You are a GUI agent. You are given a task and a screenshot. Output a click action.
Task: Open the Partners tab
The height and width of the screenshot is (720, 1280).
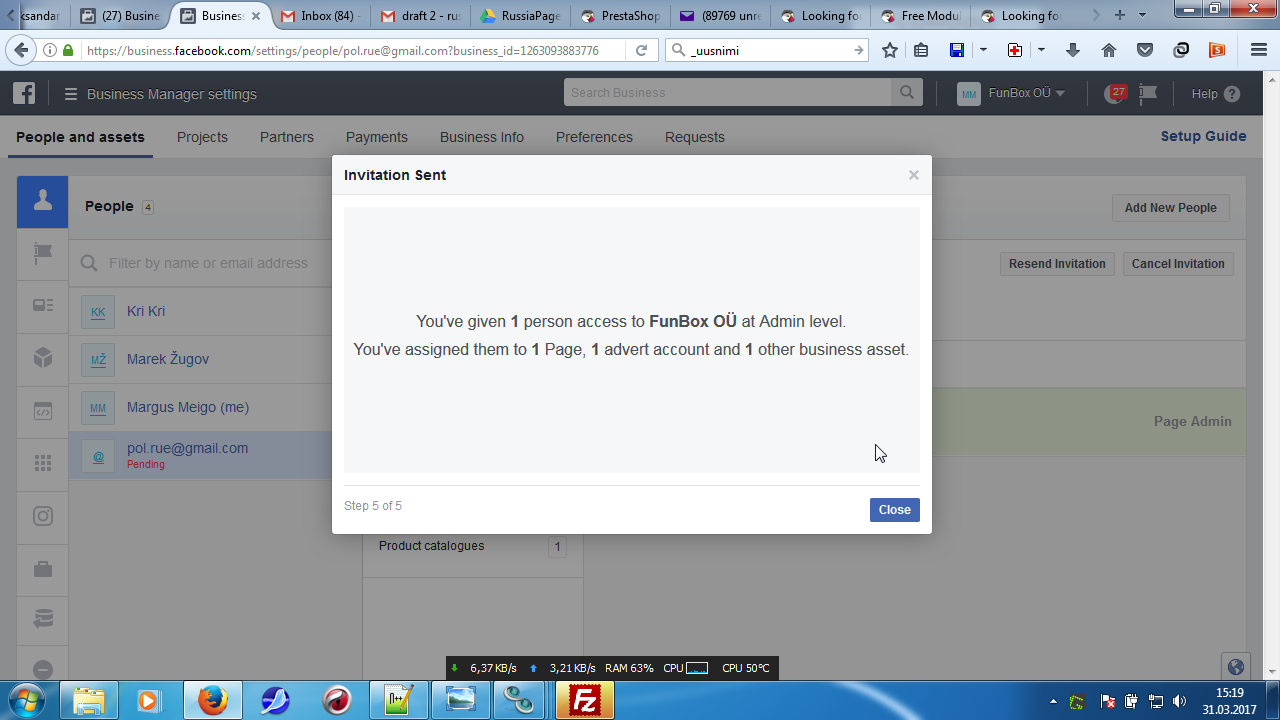pyautogui.click(x=287, y=137)
